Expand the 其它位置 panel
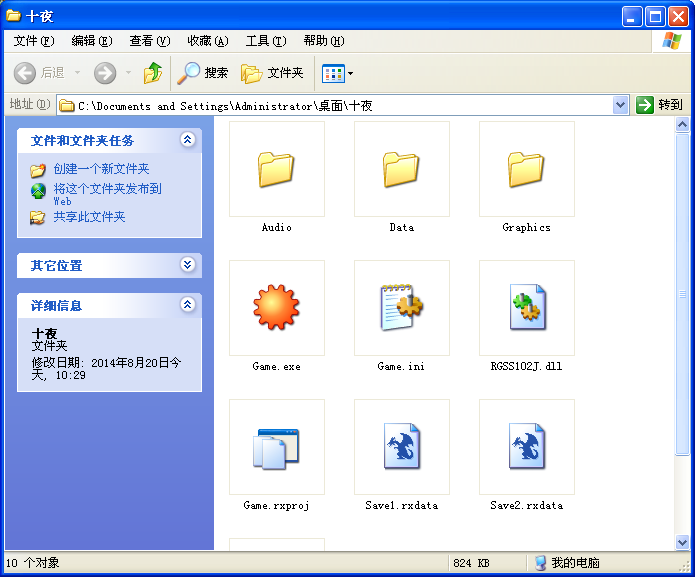Image resolution: width=695 pixels, height=577 pixels. 187,265
